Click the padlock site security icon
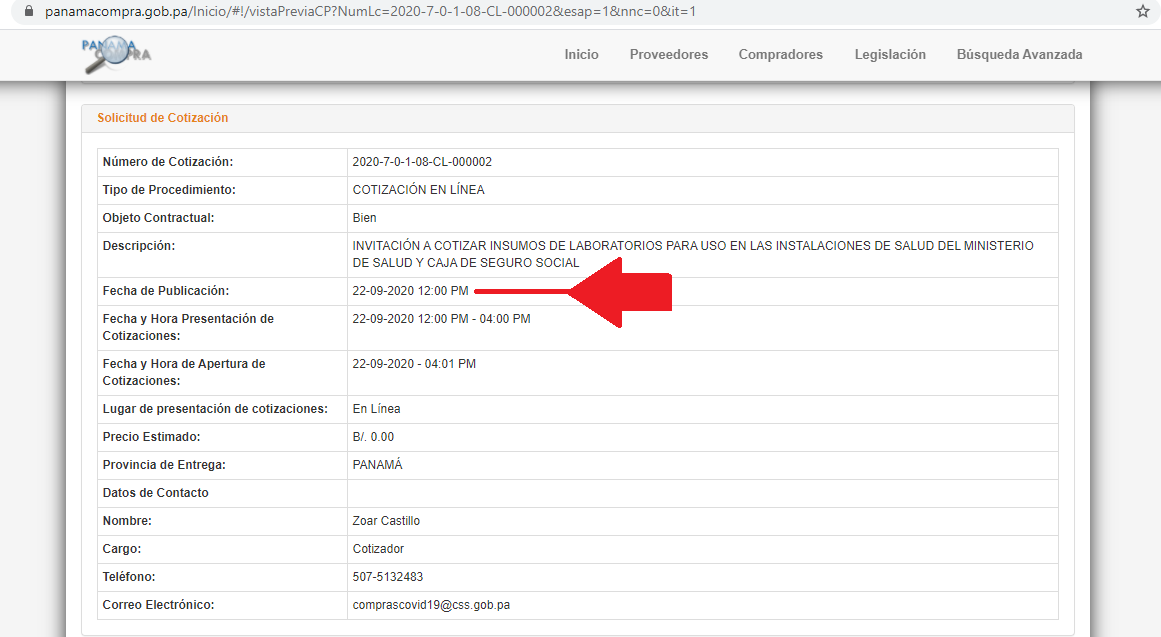This screenshot has width=1161, height=637. click(29, 11)
